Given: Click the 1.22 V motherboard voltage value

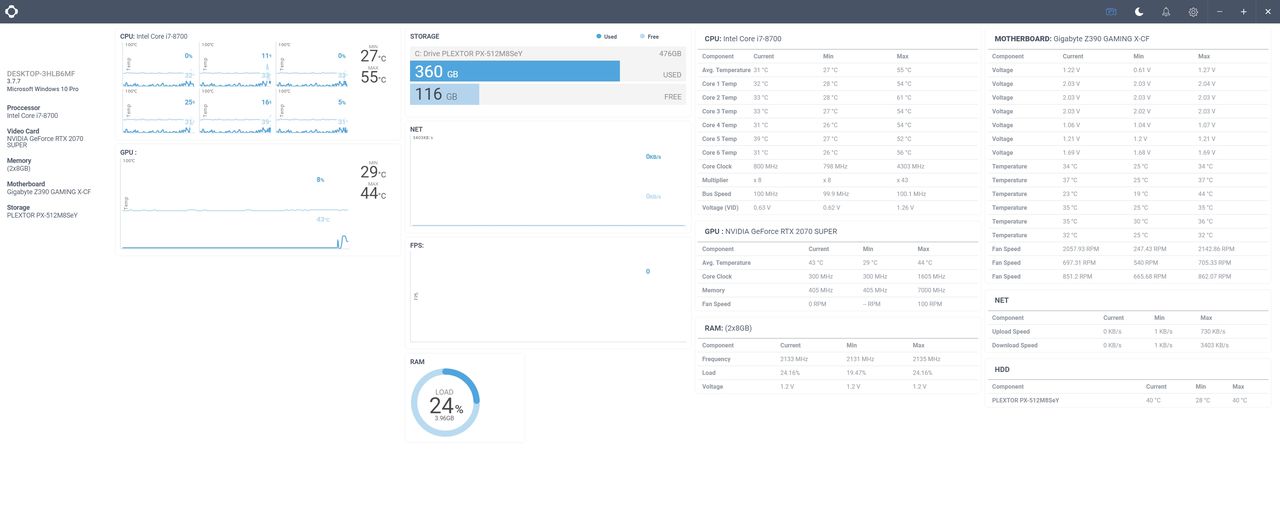Looking at the screenshot, I should point(1071,70).
